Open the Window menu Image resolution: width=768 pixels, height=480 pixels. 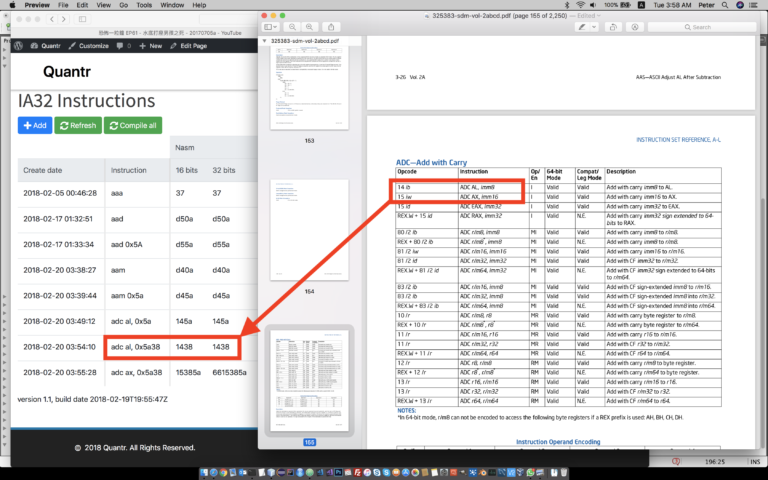pyautogui.click(x=172, y=5)
